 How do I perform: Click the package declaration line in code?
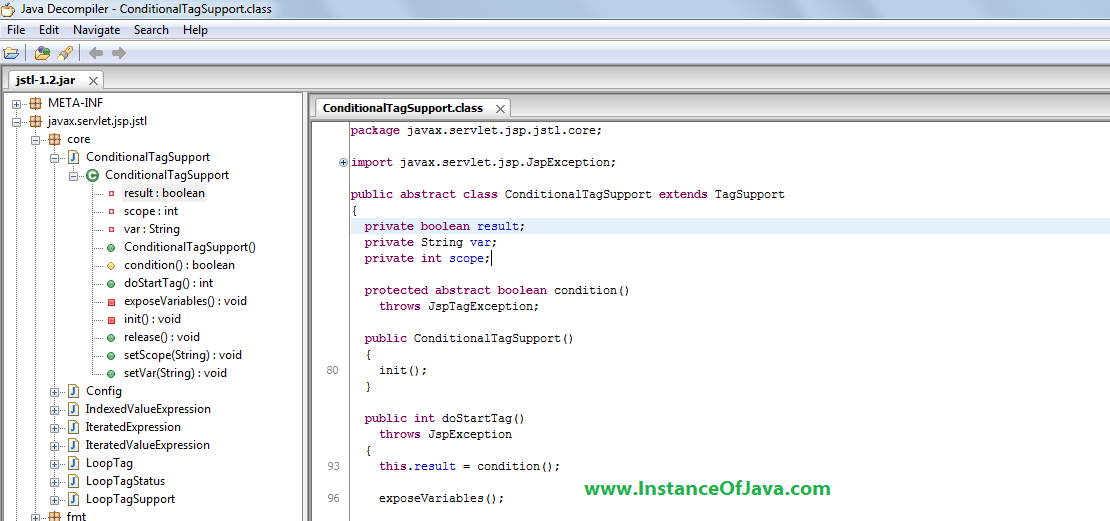click(476, 130)
